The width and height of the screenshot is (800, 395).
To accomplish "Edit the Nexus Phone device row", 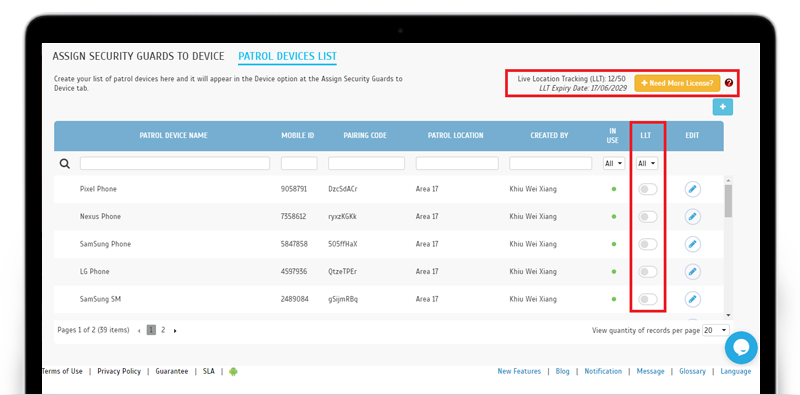I will click(692, 217).
